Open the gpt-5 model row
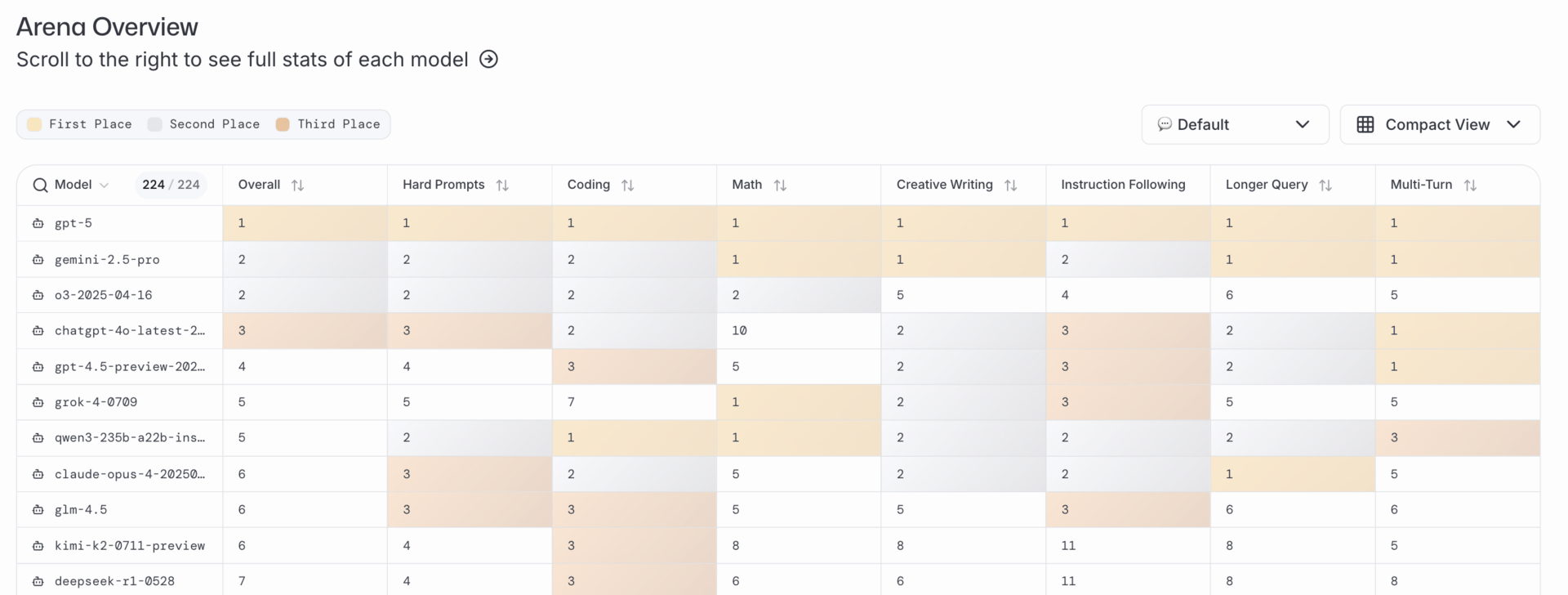The height and width of the screenshot is (595, 1568). click(x=73, y=223)
